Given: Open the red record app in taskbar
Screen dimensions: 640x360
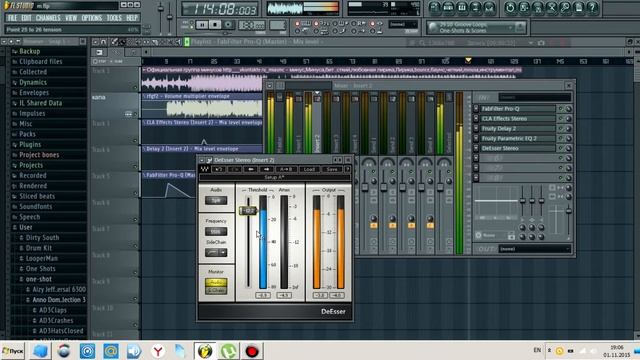Looking at the screenshot, I should point(252,351).
